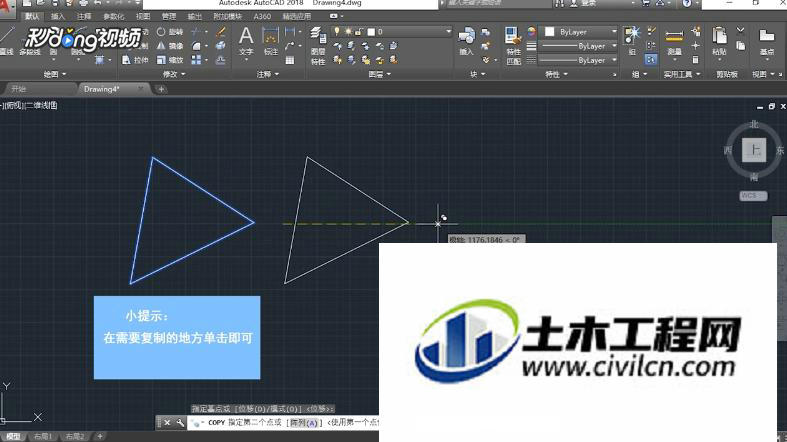Click the Leader tool icon
This screenshot has width=787, height=442.
[290, 46]
